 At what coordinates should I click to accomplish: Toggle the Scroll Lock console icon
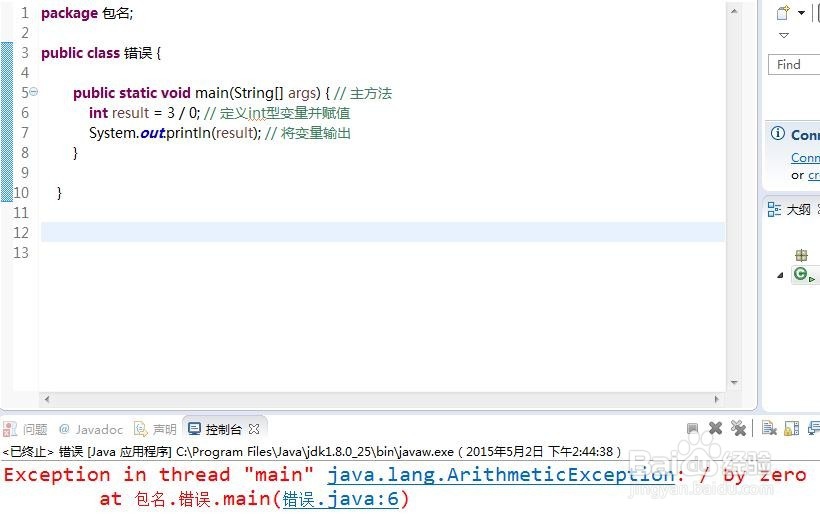point(792,429)
